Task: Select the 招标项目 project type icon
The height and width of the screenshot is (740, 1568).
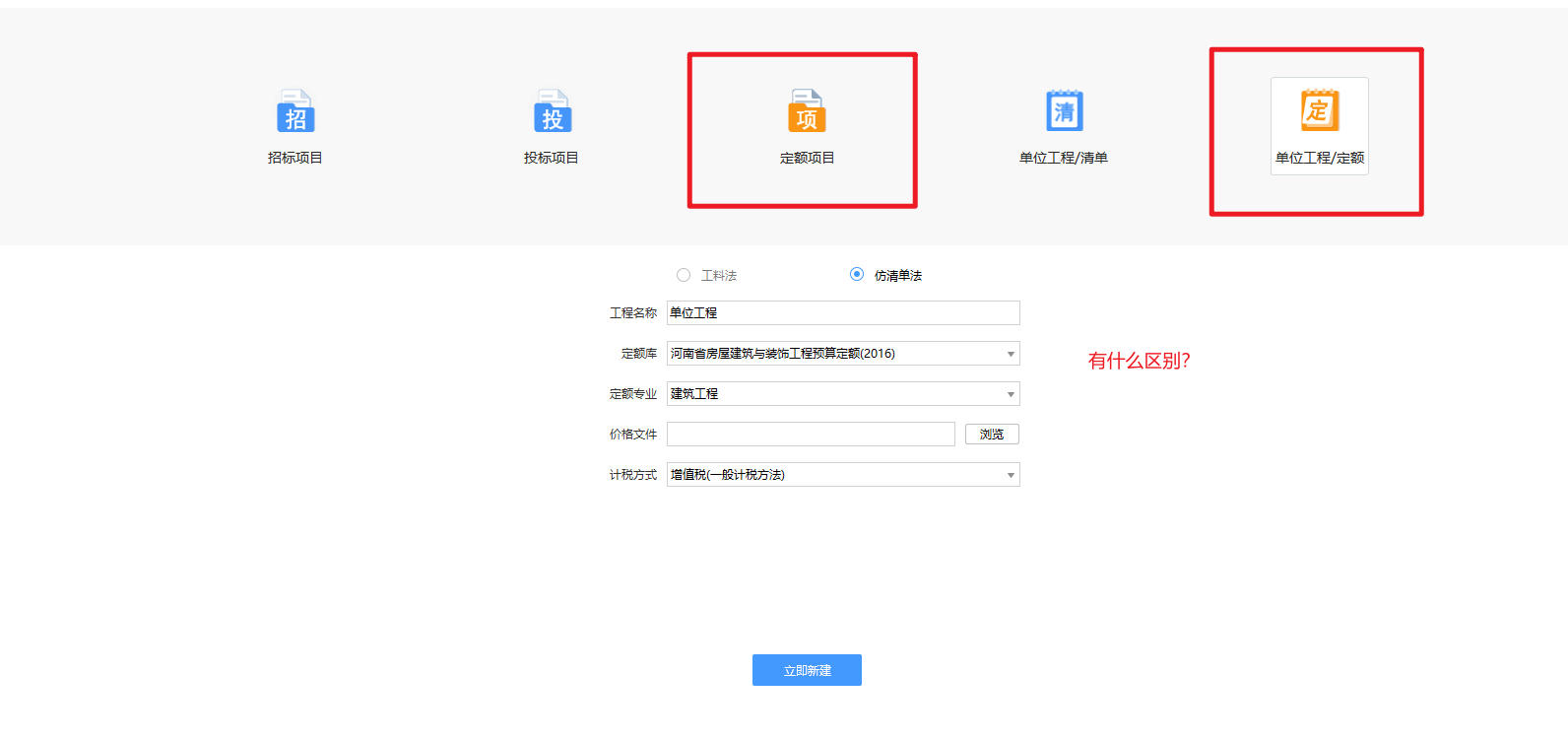Action: [x=295, y=111]
